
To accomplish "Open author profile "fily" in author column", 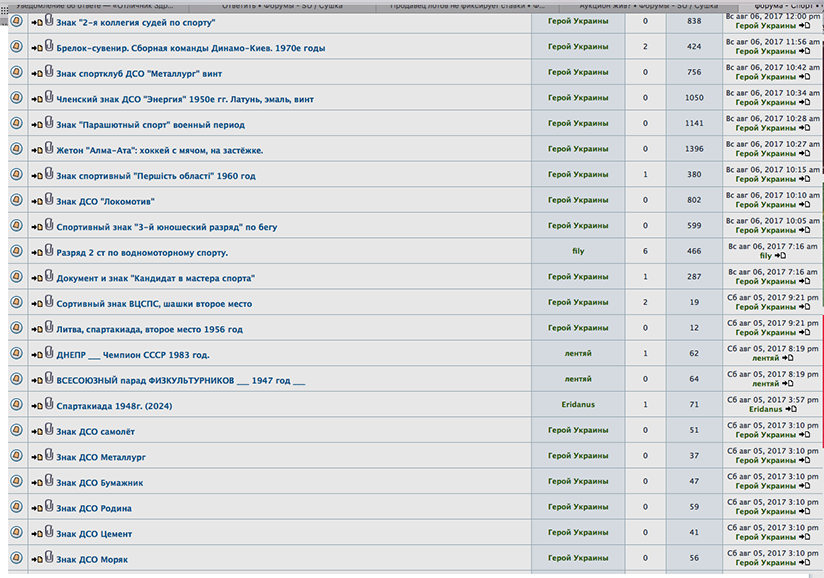I will coord(577,251).
